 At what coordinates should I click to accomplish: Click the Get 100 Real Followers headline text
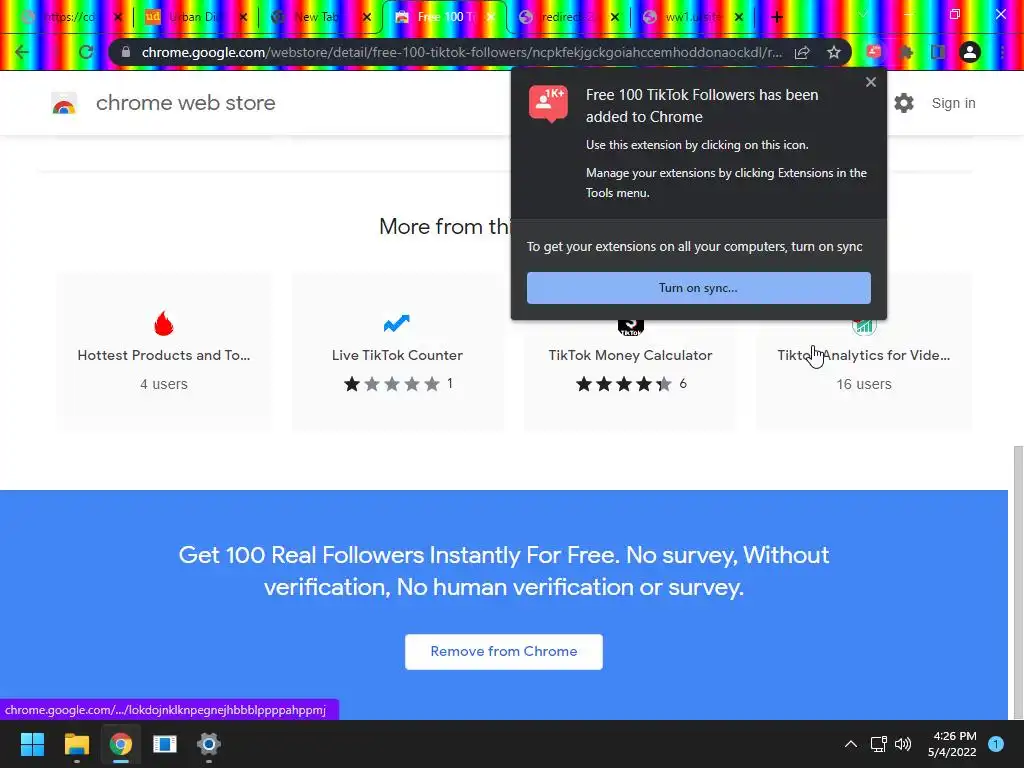coord(504,571)
